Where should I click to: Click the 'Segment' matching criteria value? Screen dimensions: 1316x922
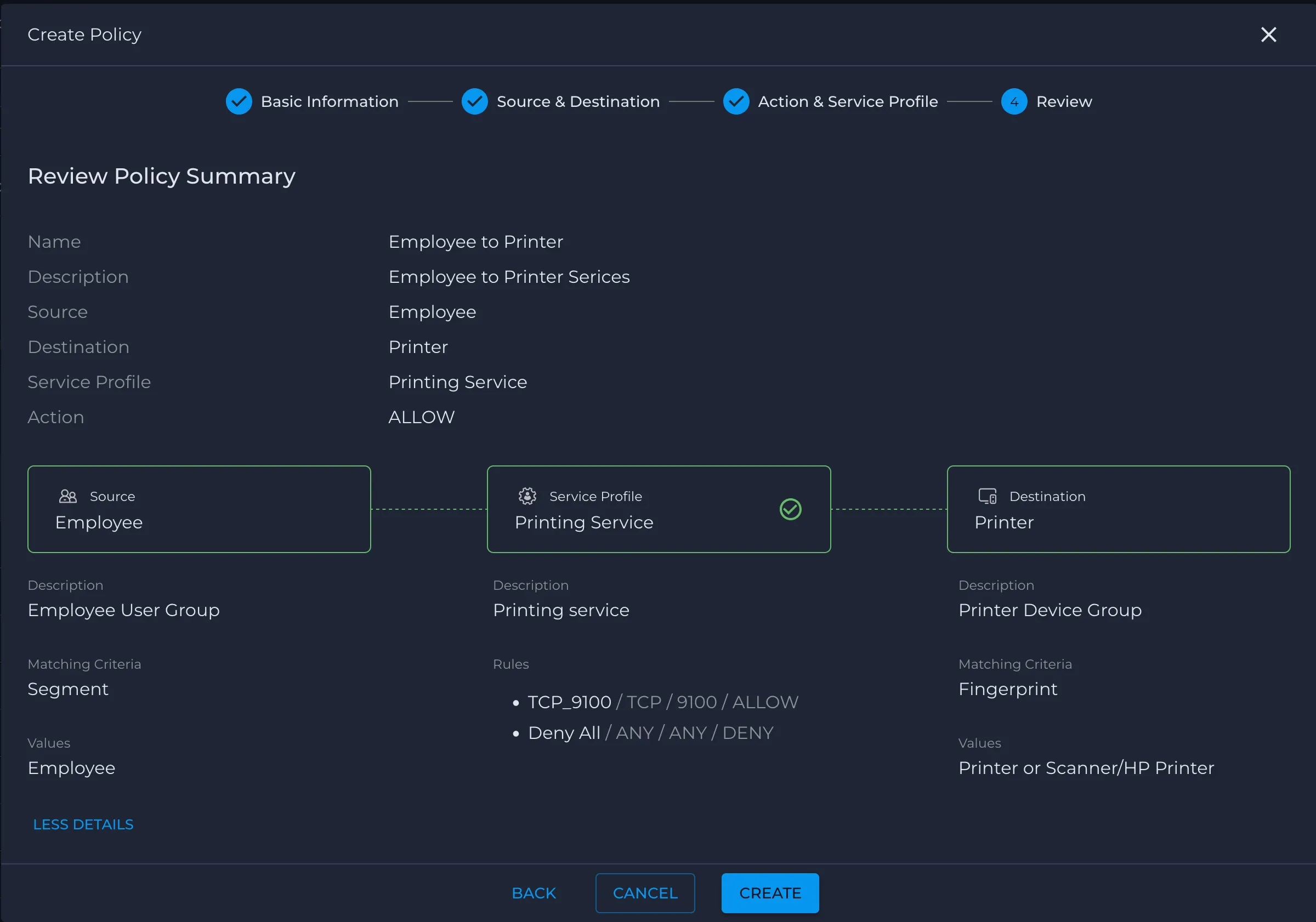[67, 690]
